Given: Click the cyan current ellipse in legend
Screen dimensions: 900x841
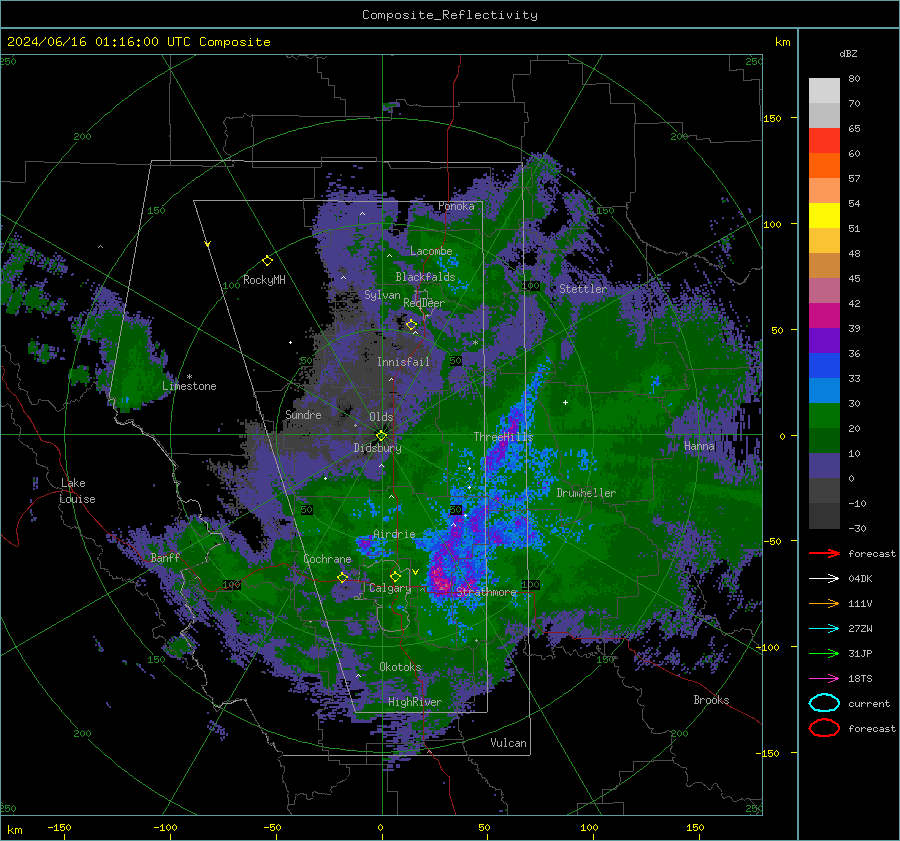Looking at the screenshot, I should [824, 703].
